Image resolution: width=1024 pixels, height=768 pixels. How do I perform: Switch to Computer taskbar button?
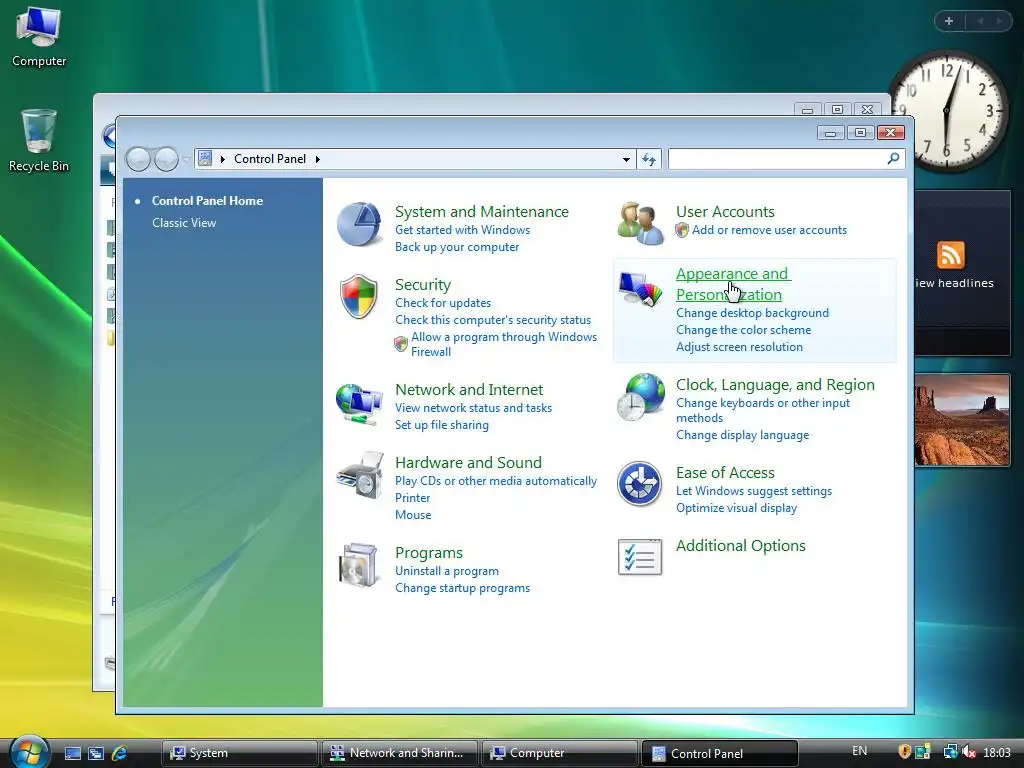click(560, 753)
